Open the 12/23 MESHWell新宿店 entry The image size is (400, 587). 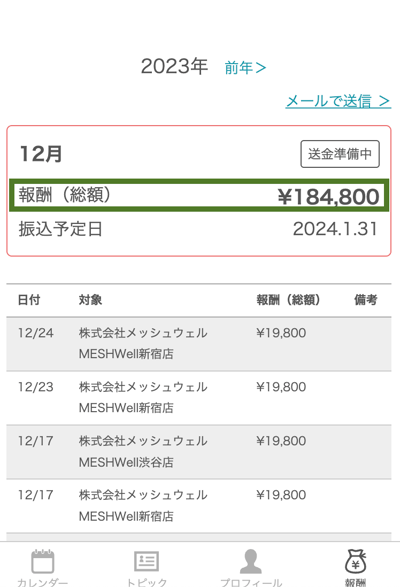pyautogui.click(x=199, y=398)
